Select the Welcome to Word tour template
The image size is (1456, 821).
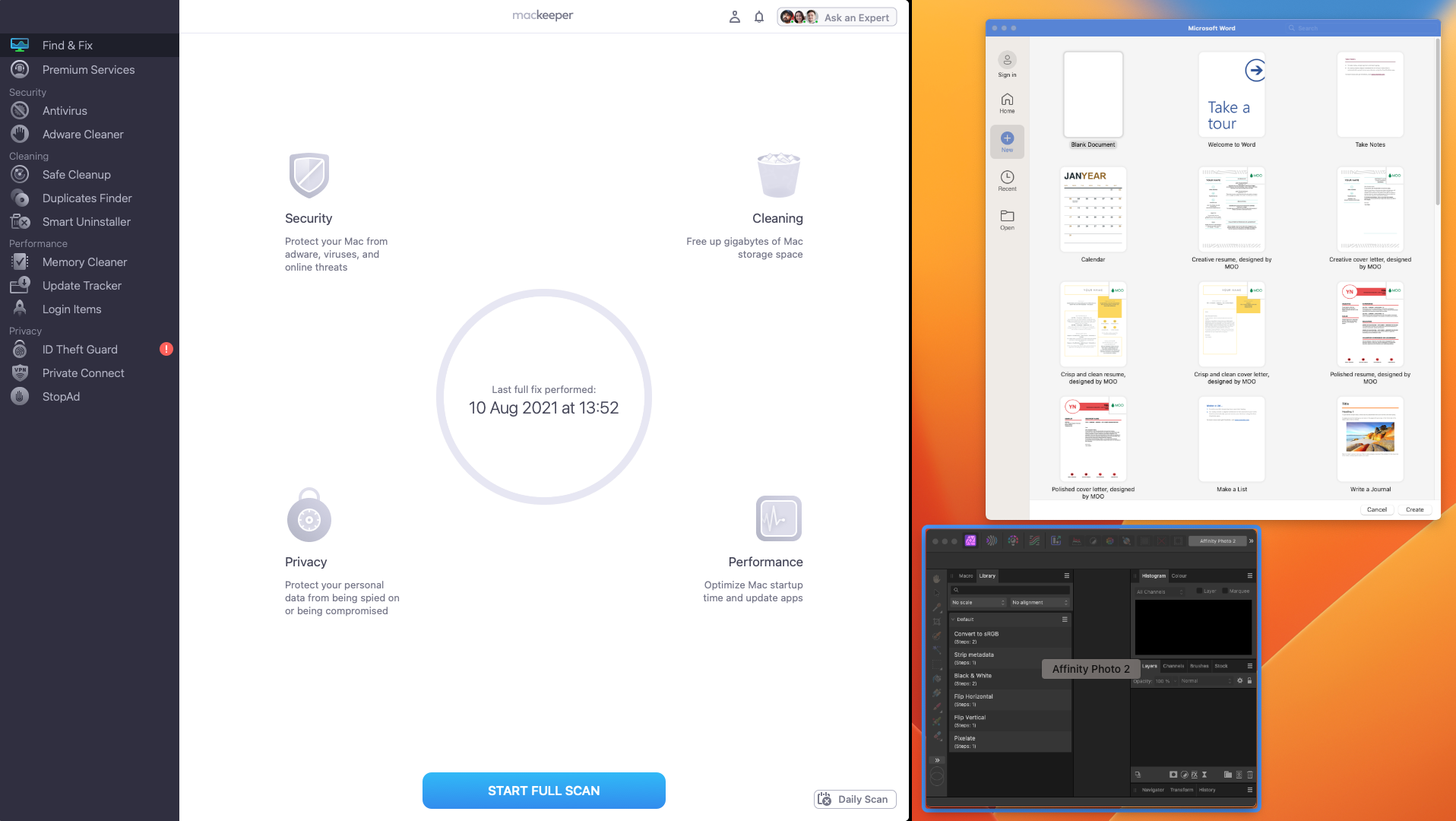(x=1231, y=94)
